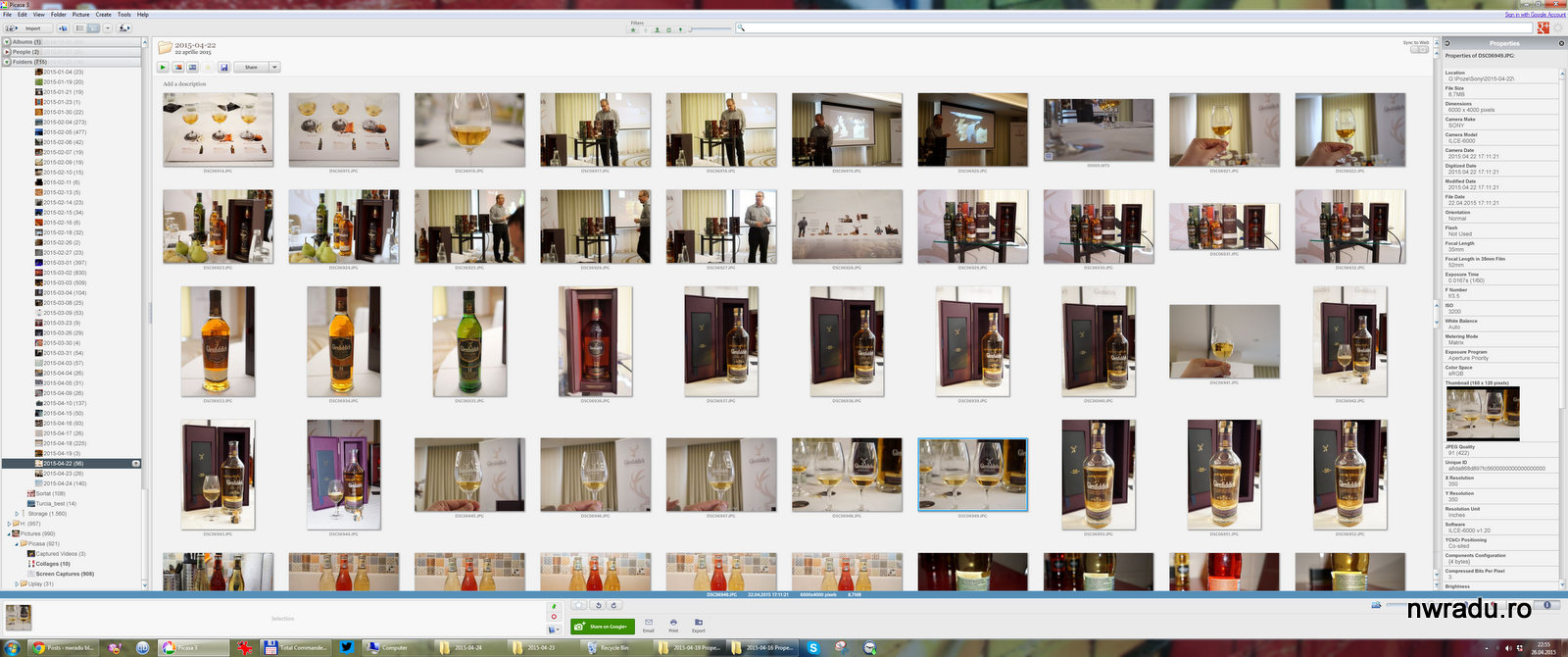This screenshot has height=657, width=1568.
Task: Open the Folder menu
Action: coord(59,15)
